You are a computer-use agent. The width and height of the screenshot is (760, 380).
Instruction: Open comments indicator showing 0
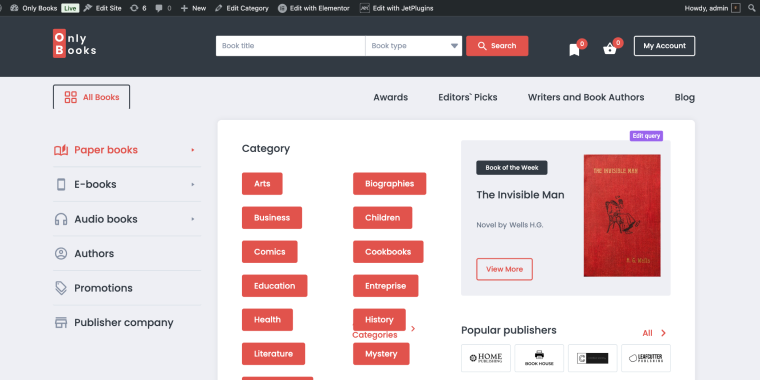coord(163,8)
